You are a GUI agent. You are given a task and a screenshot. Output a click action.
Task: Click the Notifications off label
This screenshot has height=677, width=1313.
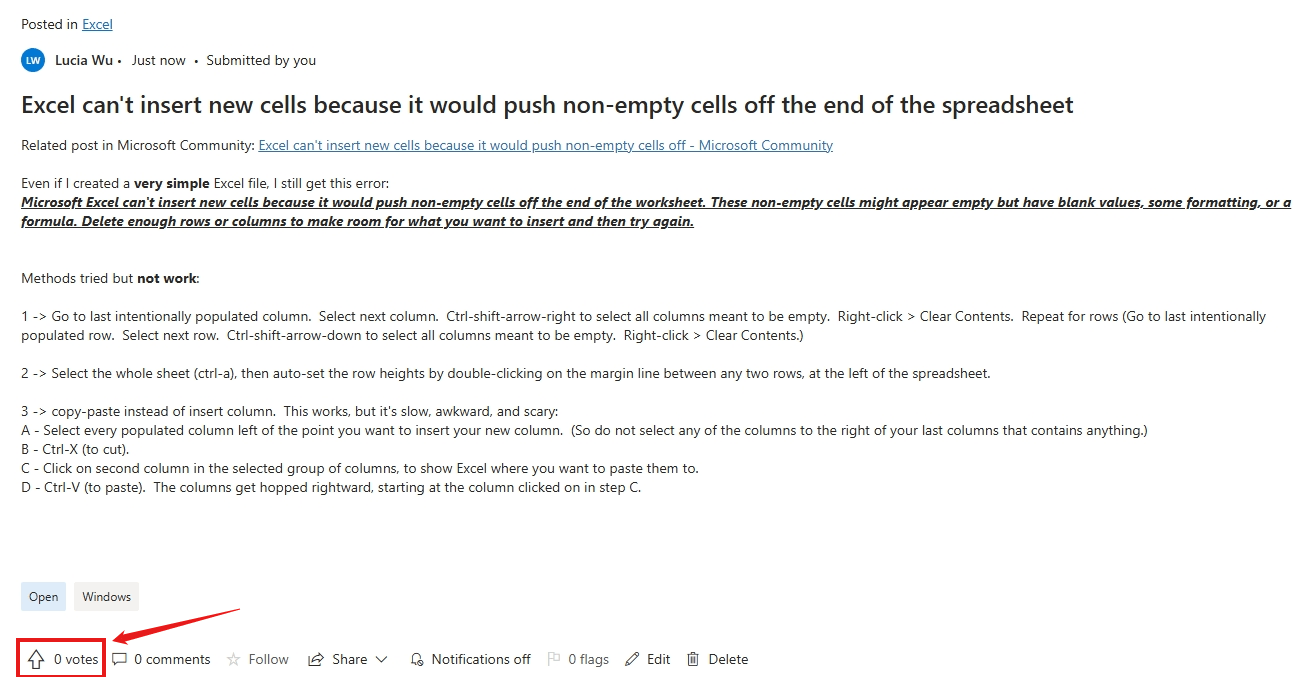(481, 659)
